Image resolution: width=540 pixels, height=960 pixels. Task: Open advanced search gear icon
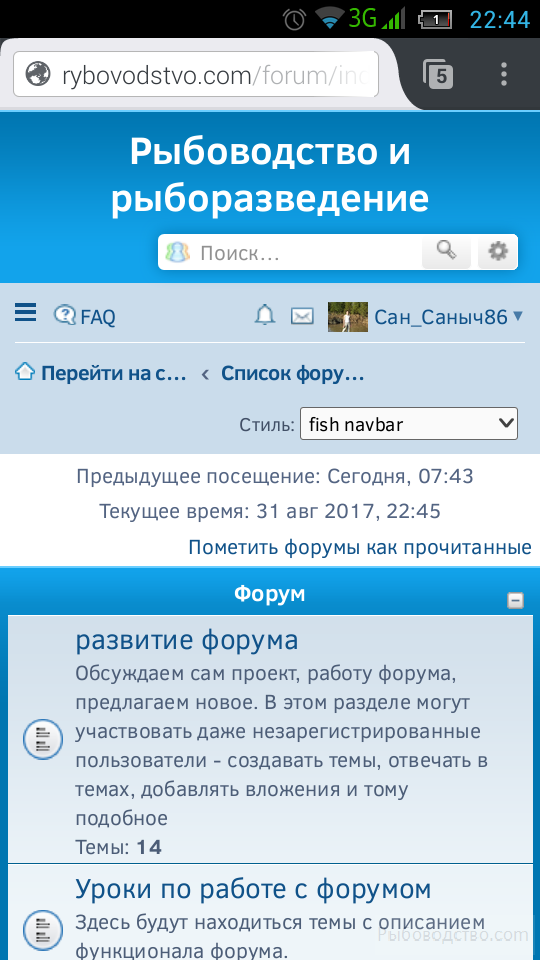[498, 251]
